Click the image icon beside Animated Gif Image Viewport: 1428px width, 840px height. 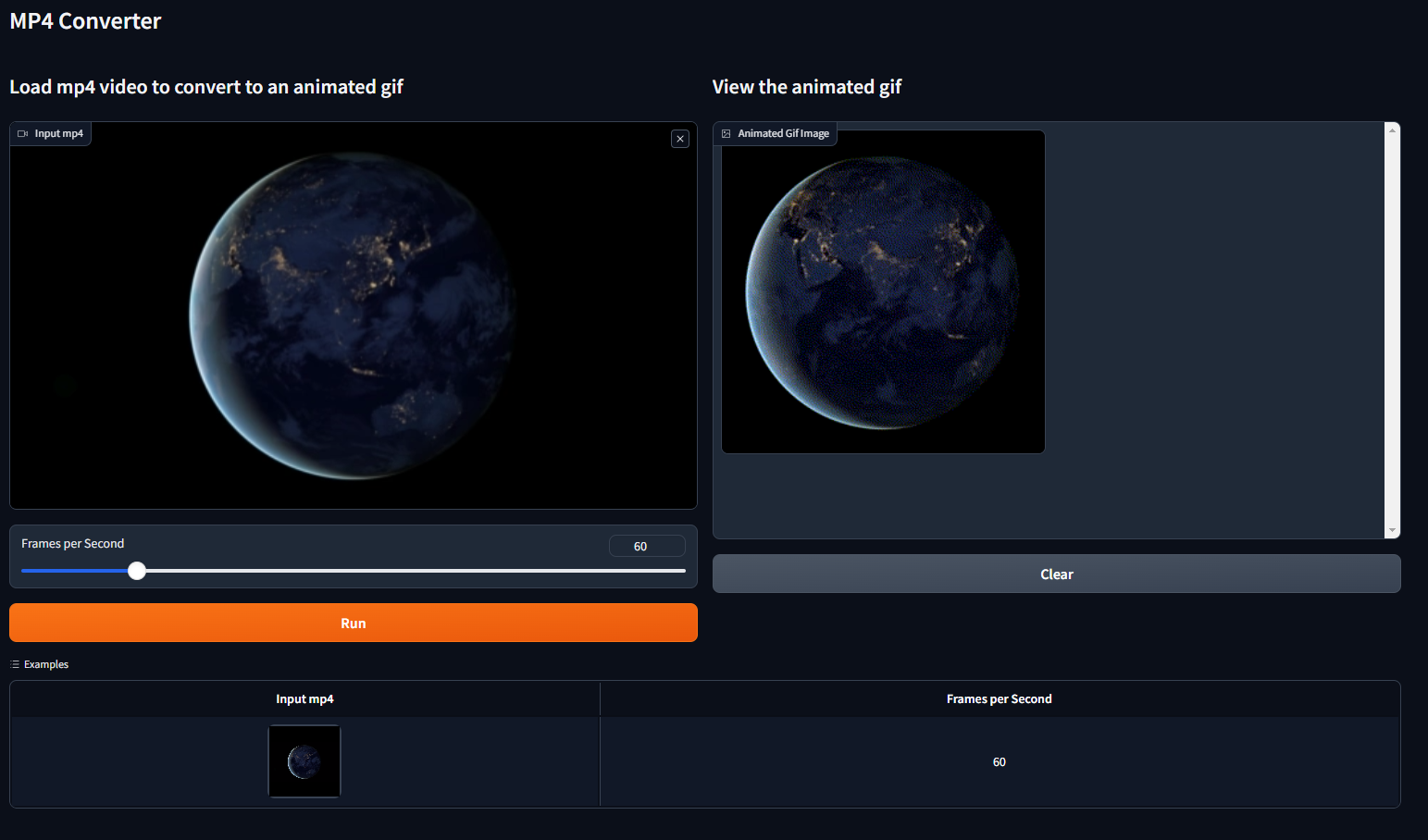pos(726,134)
